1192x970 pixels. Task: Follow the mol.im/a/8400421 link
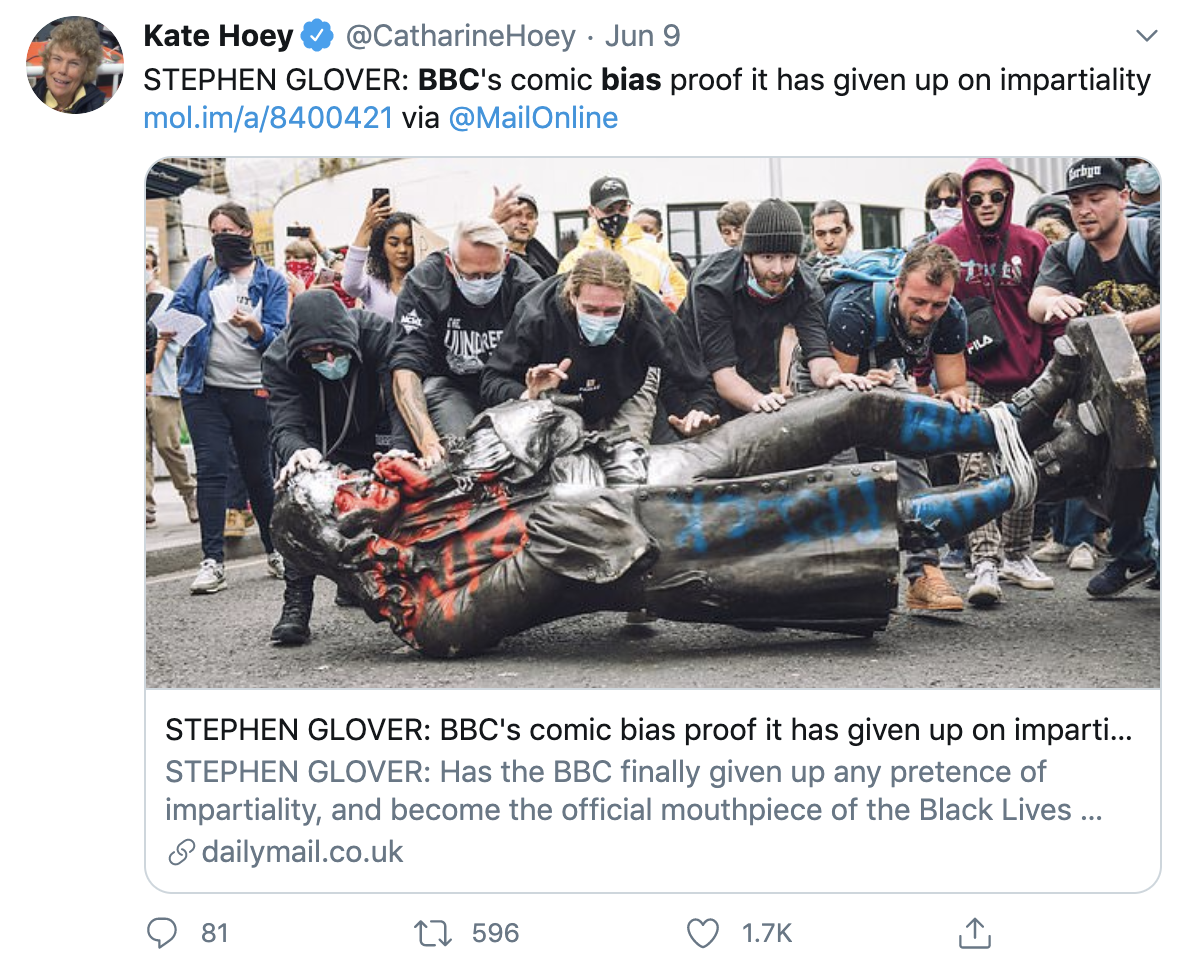(268, 118)
